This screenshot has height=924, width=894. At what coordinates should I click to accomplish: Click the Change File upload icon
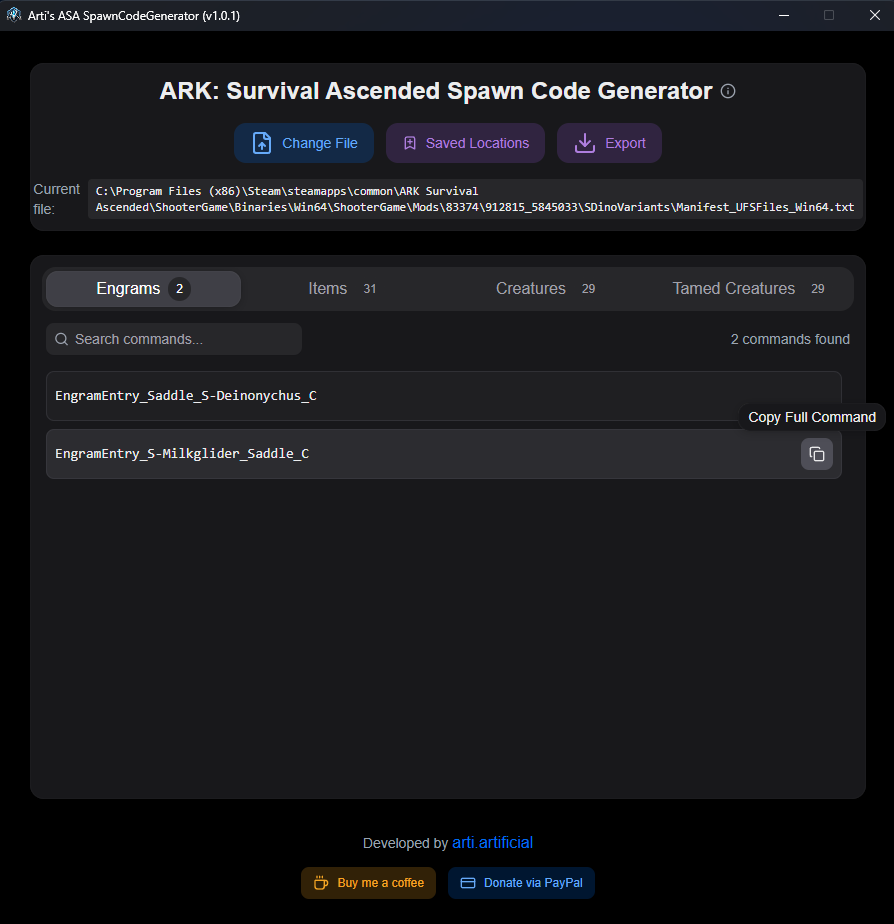[262, 143]
